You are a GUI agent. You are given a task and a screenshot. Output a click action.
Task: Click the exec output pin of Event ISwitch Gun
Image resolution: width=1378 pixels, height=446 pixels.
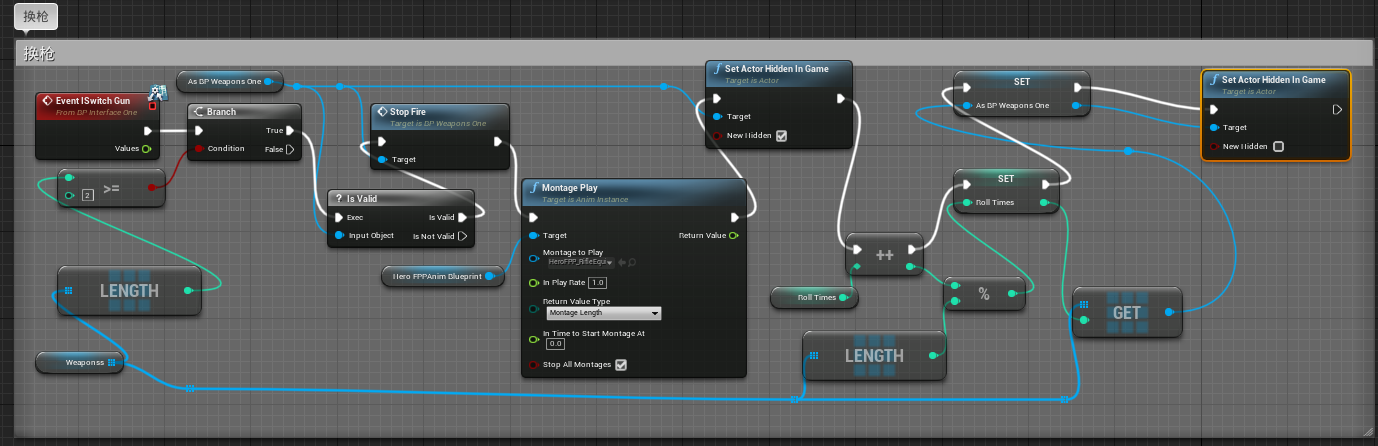pyautogui.click(x=148, y=131)
